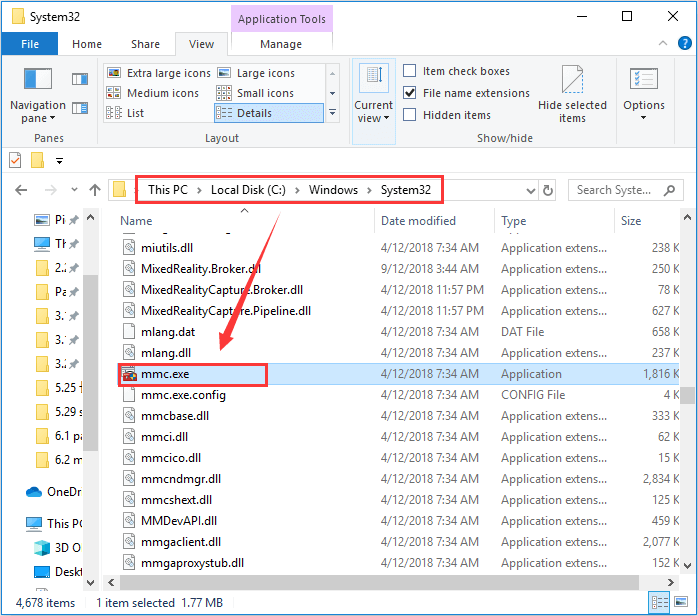
Task: Select Details layout option
Action: (269, 113)
